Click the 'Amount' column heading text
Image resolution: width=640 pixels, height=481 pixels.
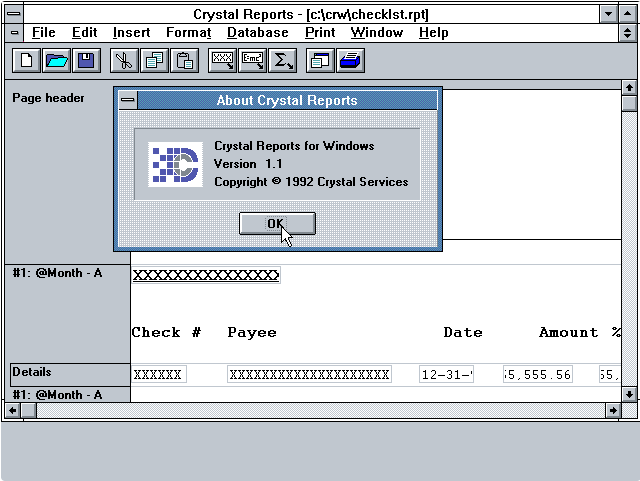(569, 332)
